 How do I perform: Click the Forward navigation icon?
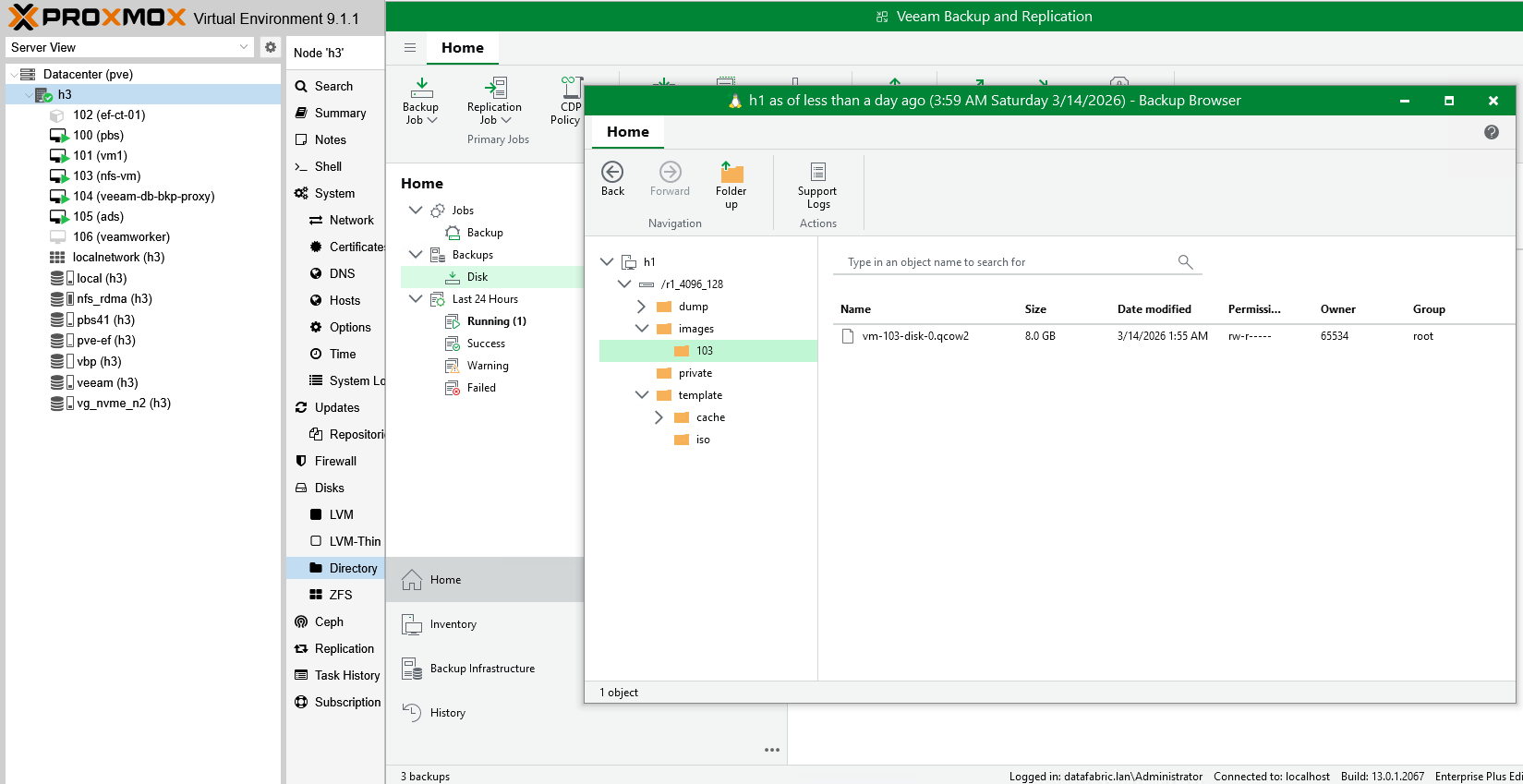[x=670, y=172]
